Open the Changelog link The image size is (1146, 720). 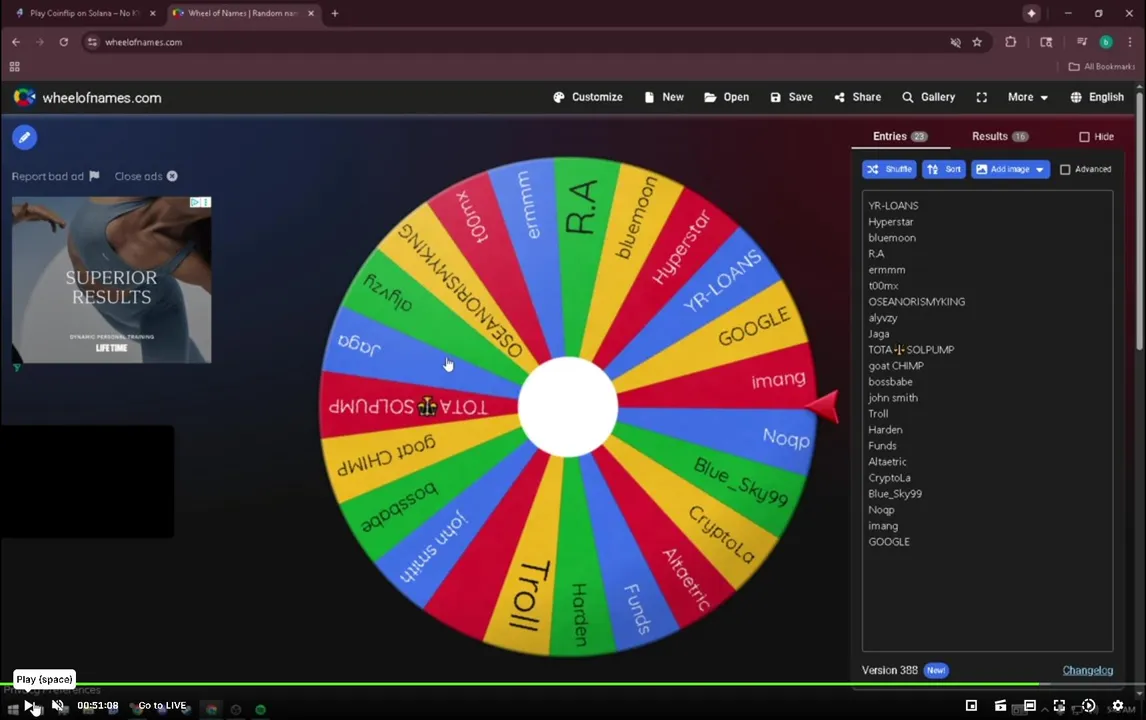[1088, 670]
